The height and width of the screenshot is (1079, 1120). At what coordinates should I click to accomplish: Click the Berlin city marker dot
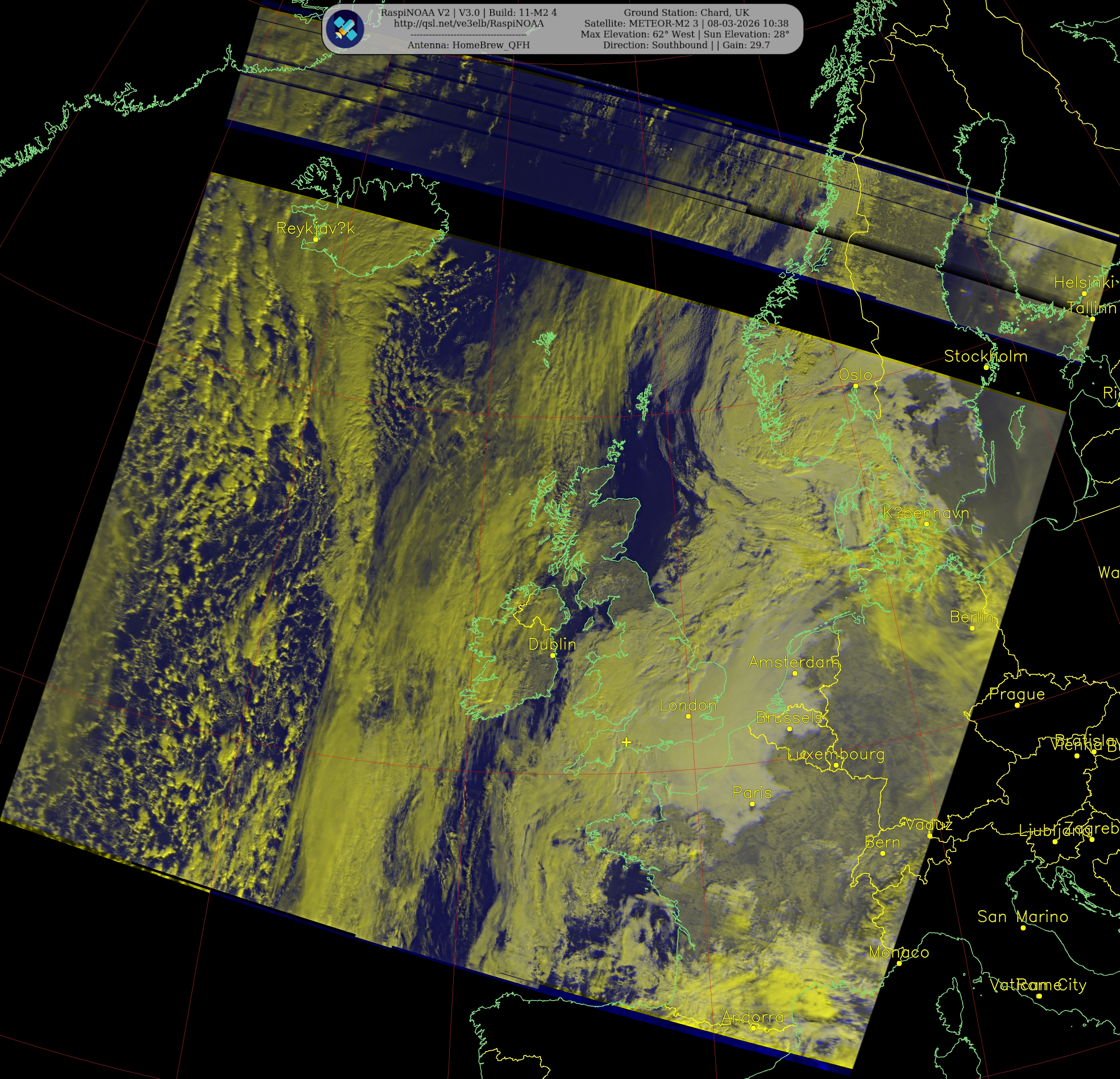[972, 628]
